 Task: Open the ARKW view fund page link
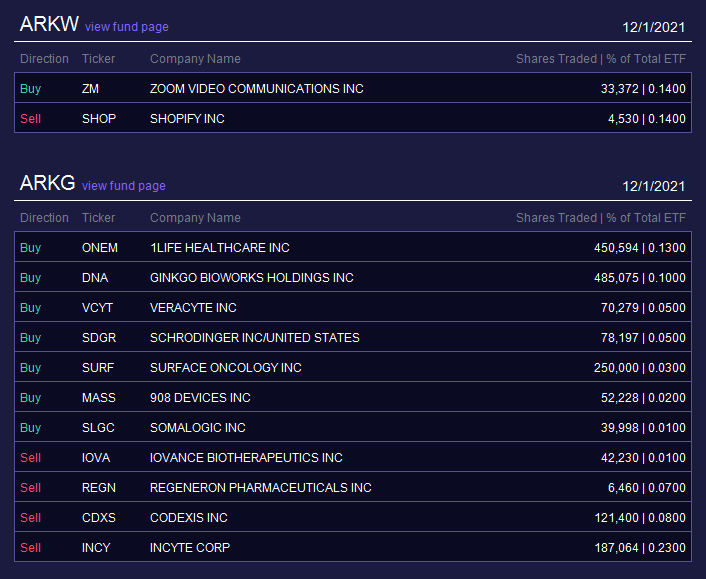tap(127, 27)
